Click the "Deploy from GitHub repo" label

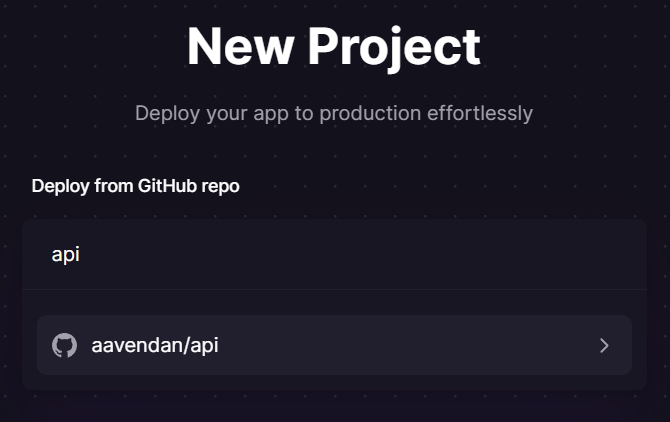[136, 186]
